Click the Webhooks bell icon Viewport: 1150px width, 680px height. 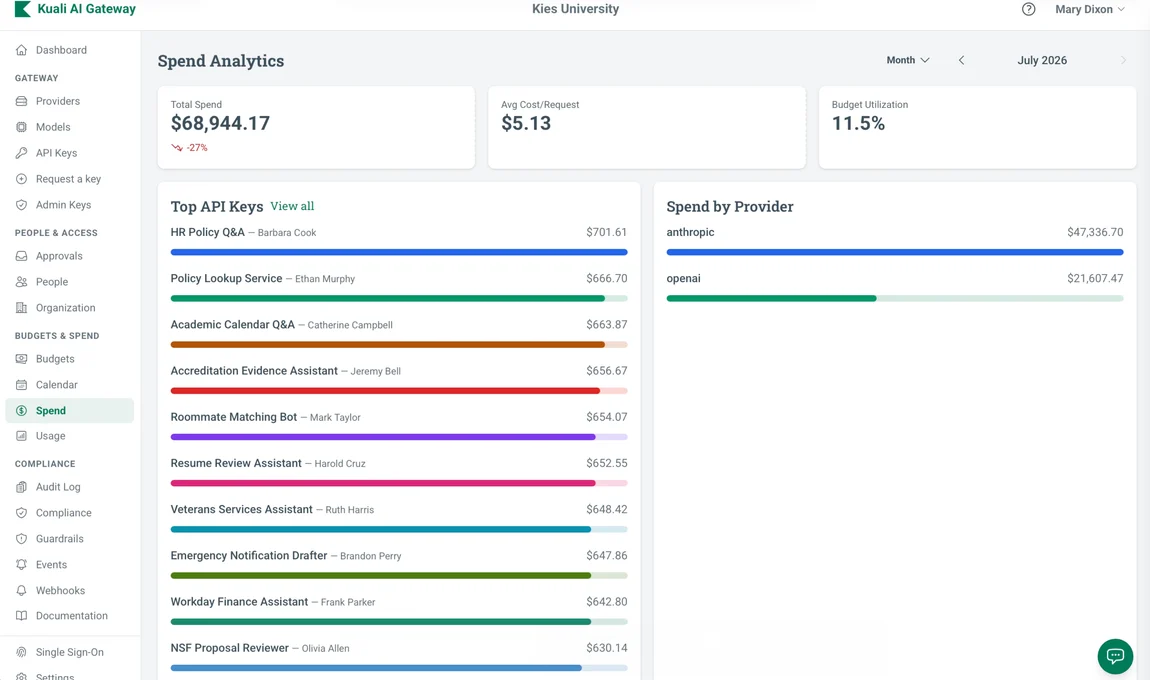pos(21,591)
